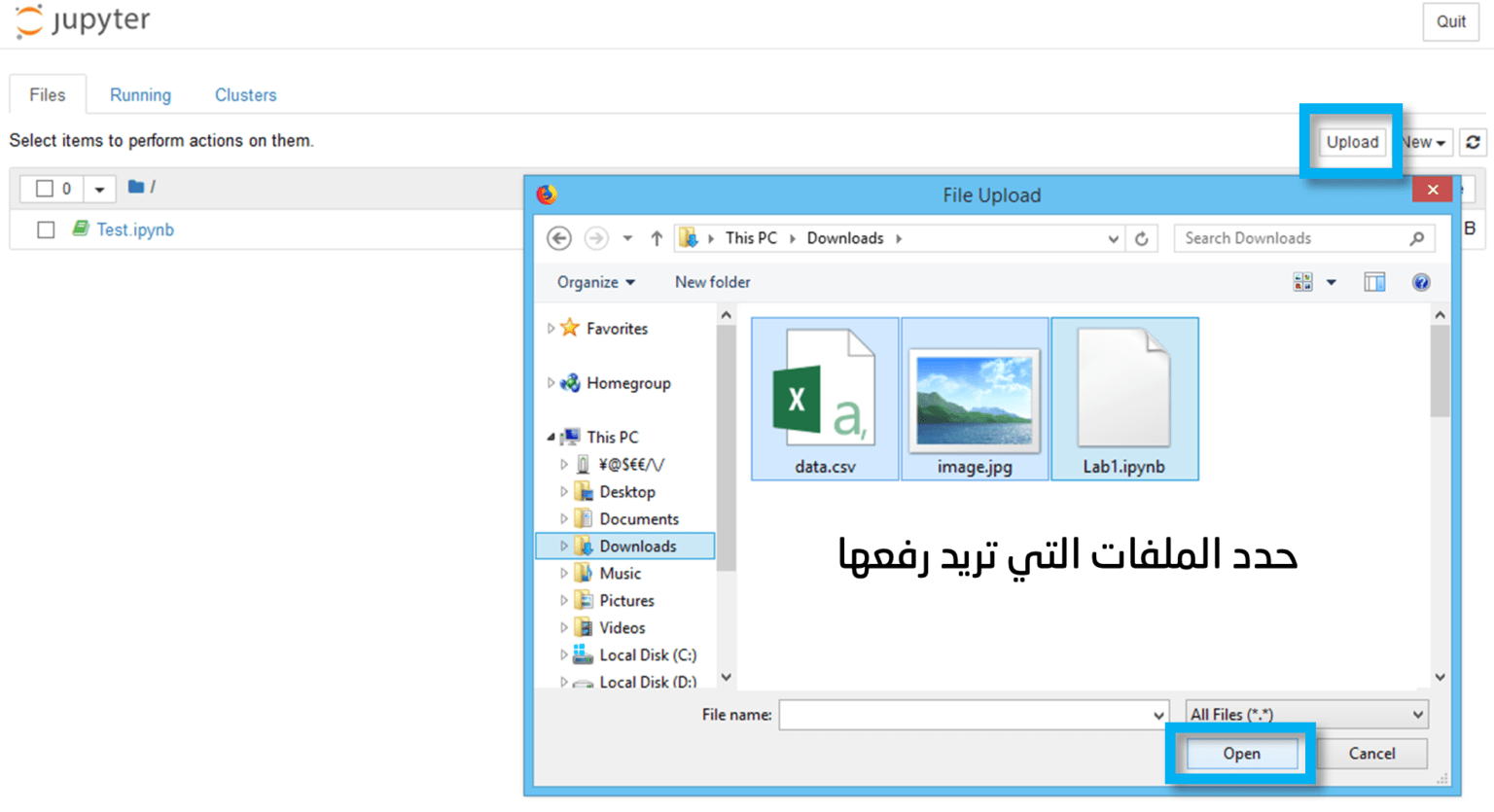Click the Upload button
Screen dimensions: 1494x812
tap(1351, 142)
